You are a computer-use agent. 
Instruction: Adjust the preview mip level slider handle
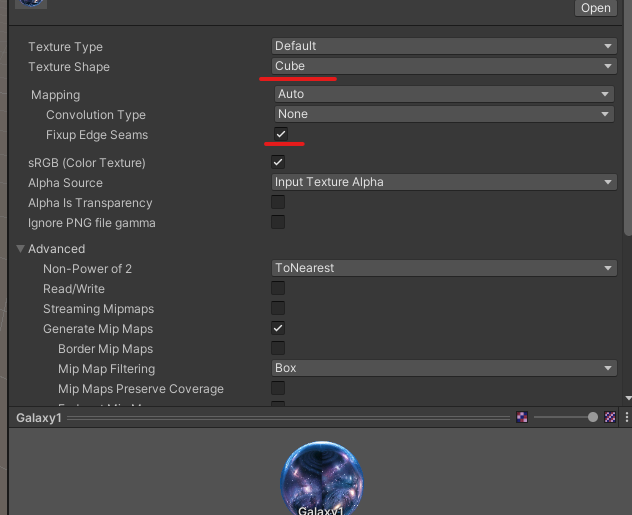tap(592, 417)
